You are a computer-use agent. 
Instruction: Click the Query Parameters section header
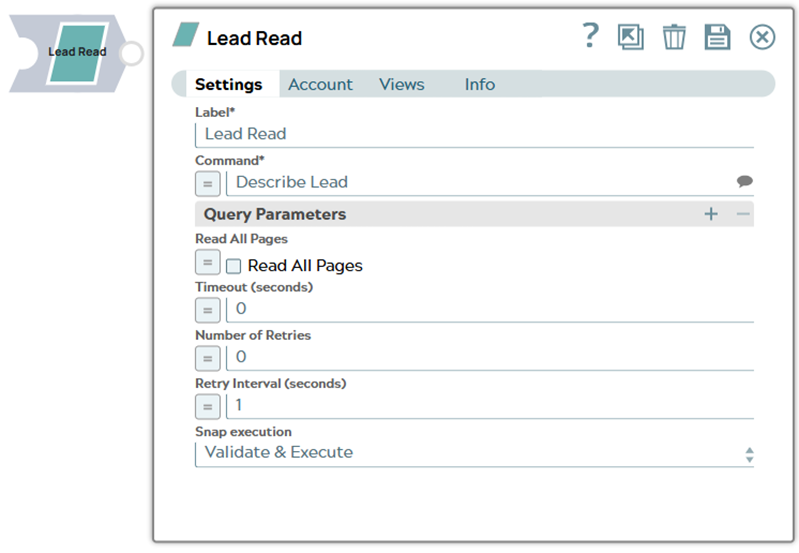[474, 214]
